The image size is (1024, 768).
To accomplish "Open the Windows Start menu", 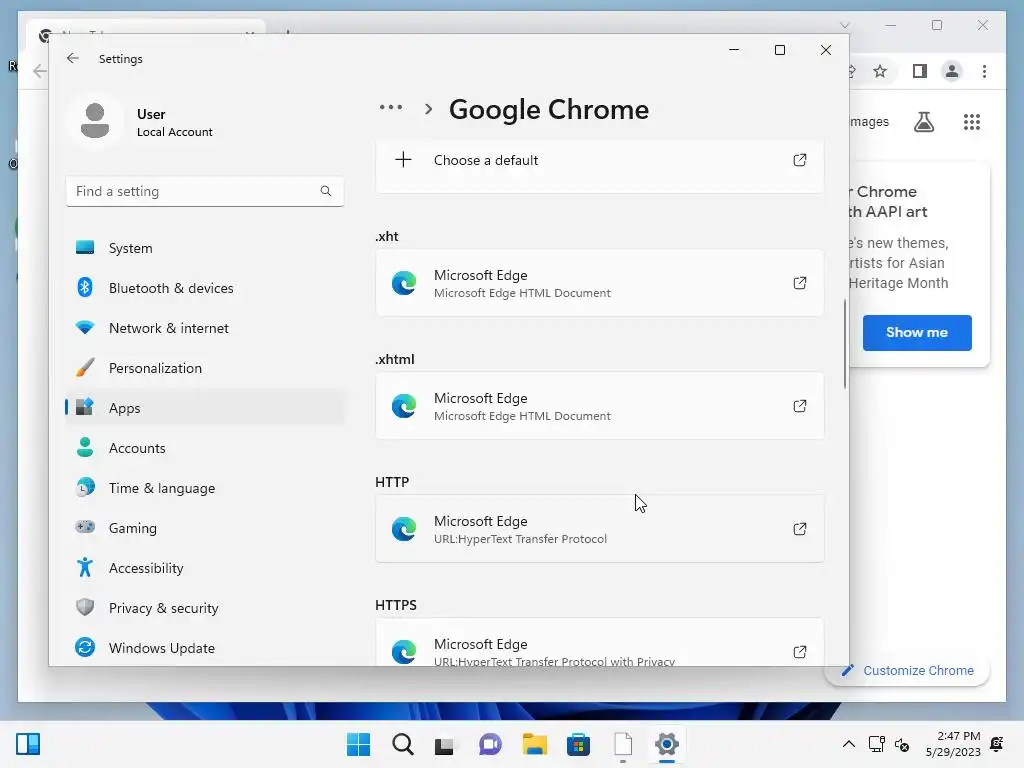I will (358, 744).
